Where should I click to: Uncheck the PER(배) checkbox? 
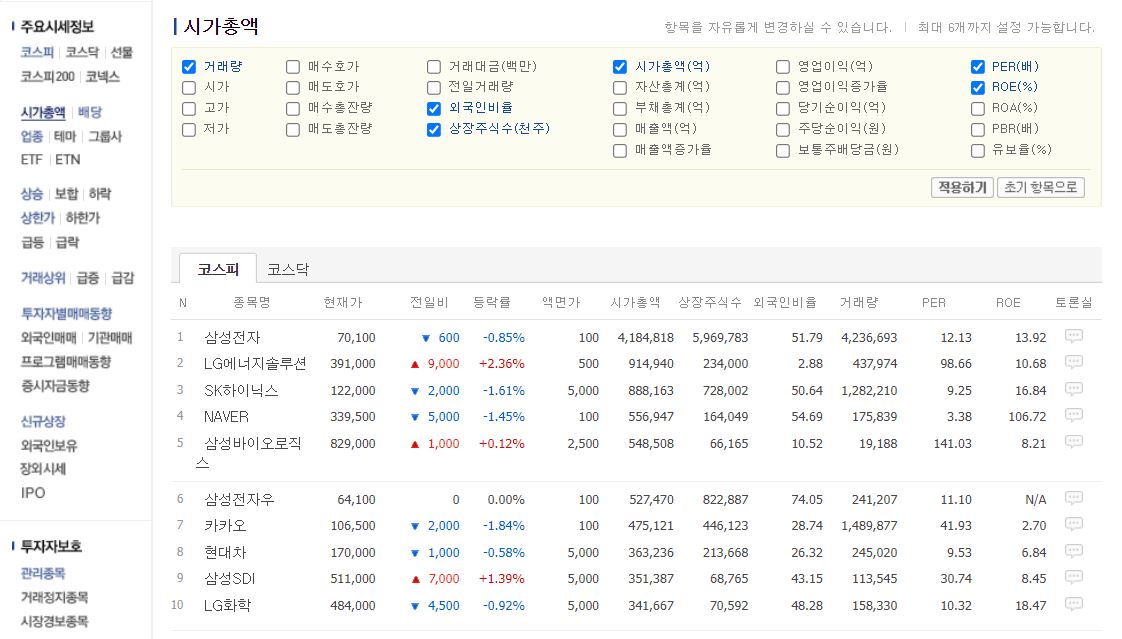(x=977, y=67)
